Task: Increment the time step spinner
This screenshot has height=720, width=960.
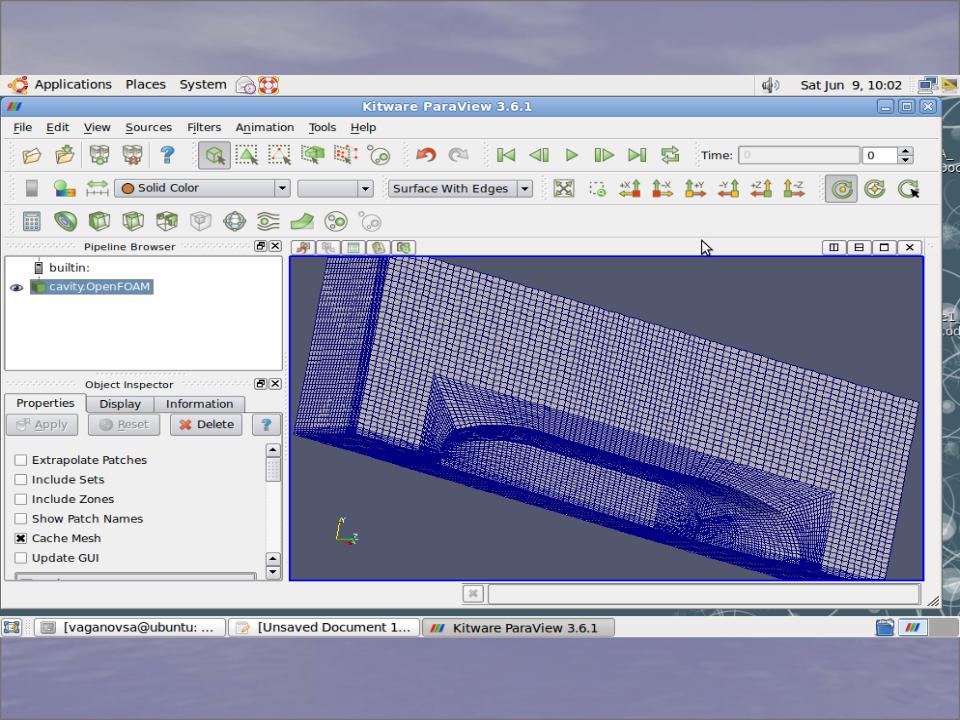Action: click(x=906, y=151)
